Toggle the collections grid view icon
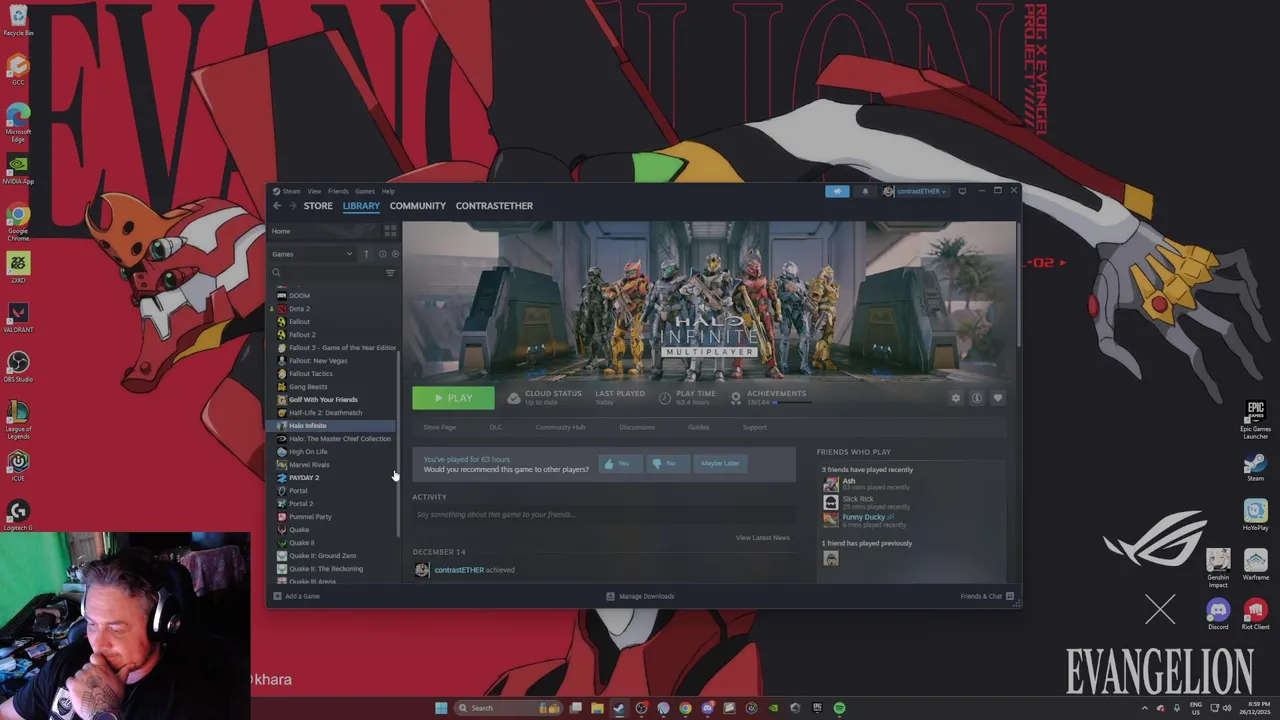The width and height of the screenshot is (1280, 720). (390, 231)
